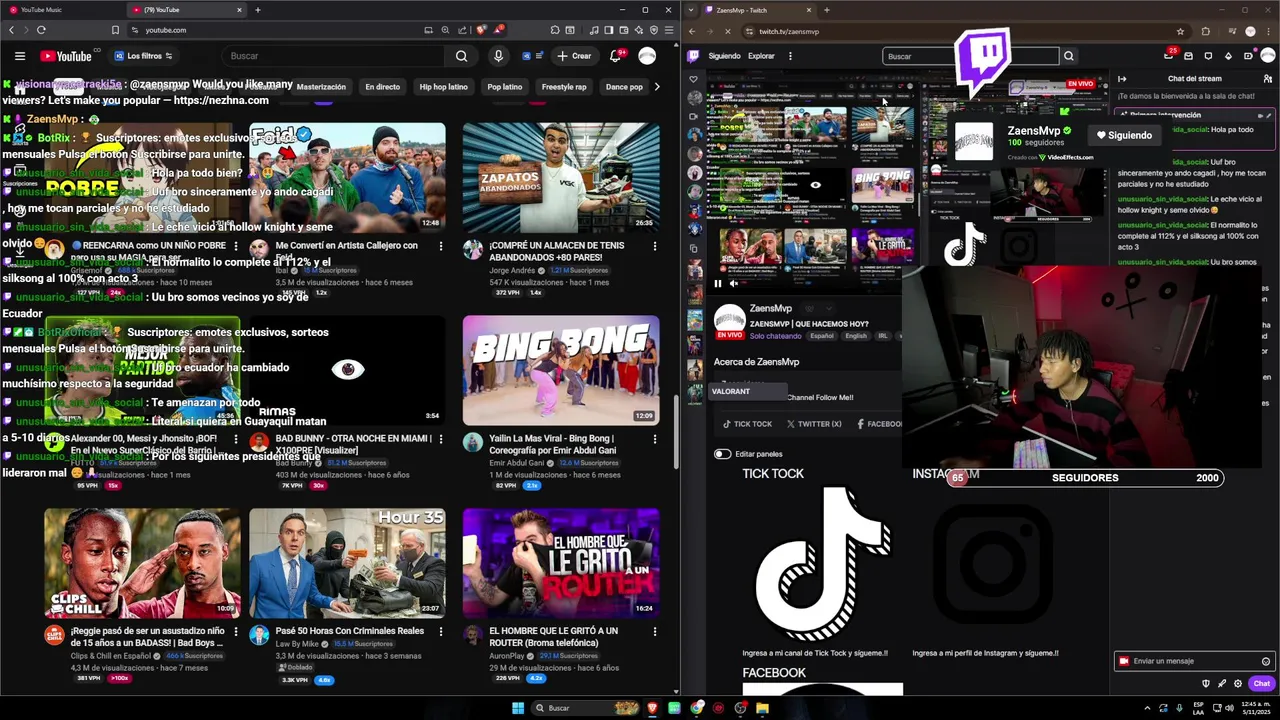Open the Twitch user avatar menu
The image size is (1280, 720).
[x=1267, y=56]
